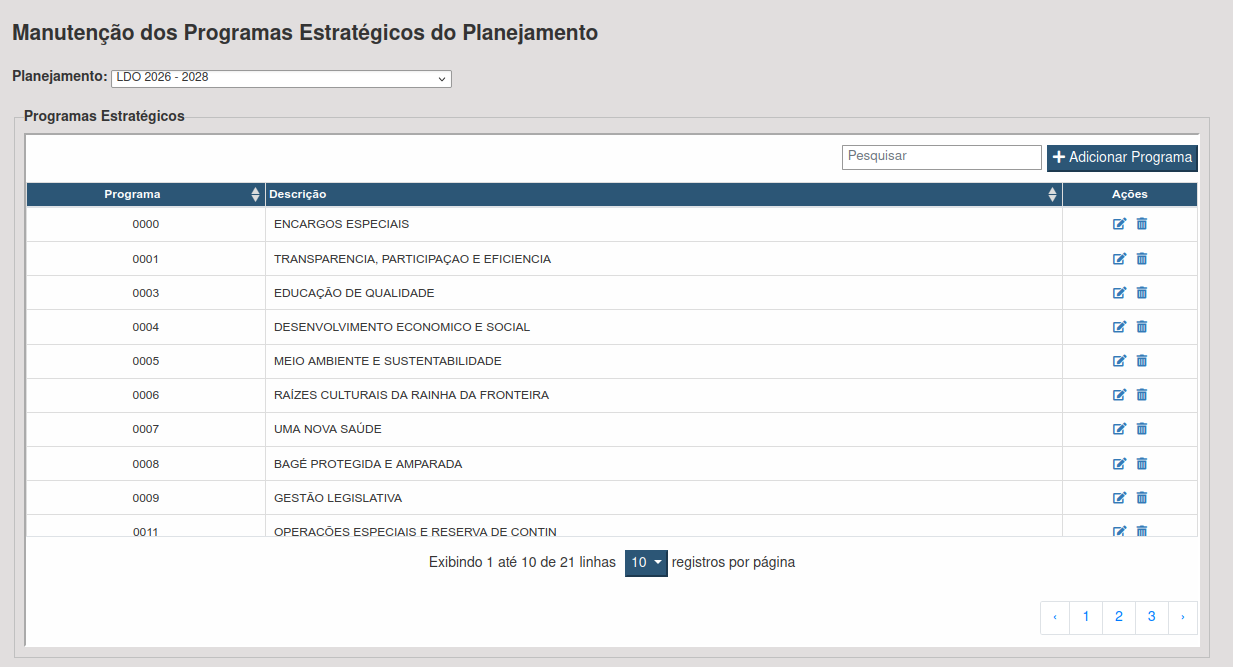Delete the GESTÃO LEGISLATIVA program
This screenshot has width=1233, height=667.
pos(1142,498)
